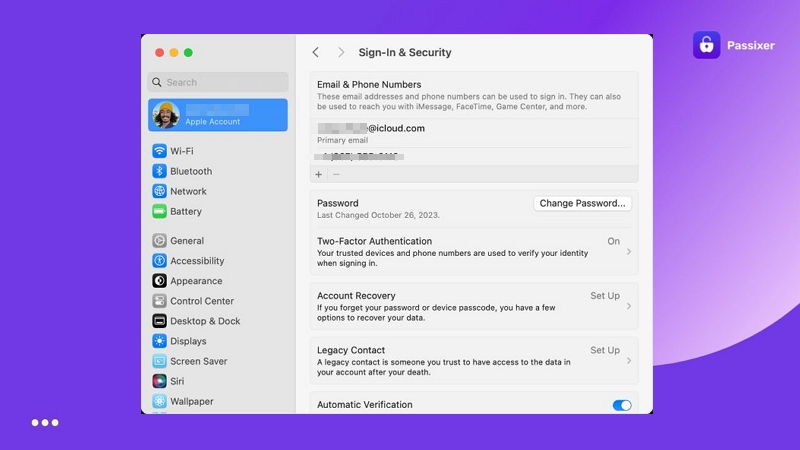The width and height of the screenshot is (800, 450).
Task: Select the blurred phone number row
Action: point(474,157)
